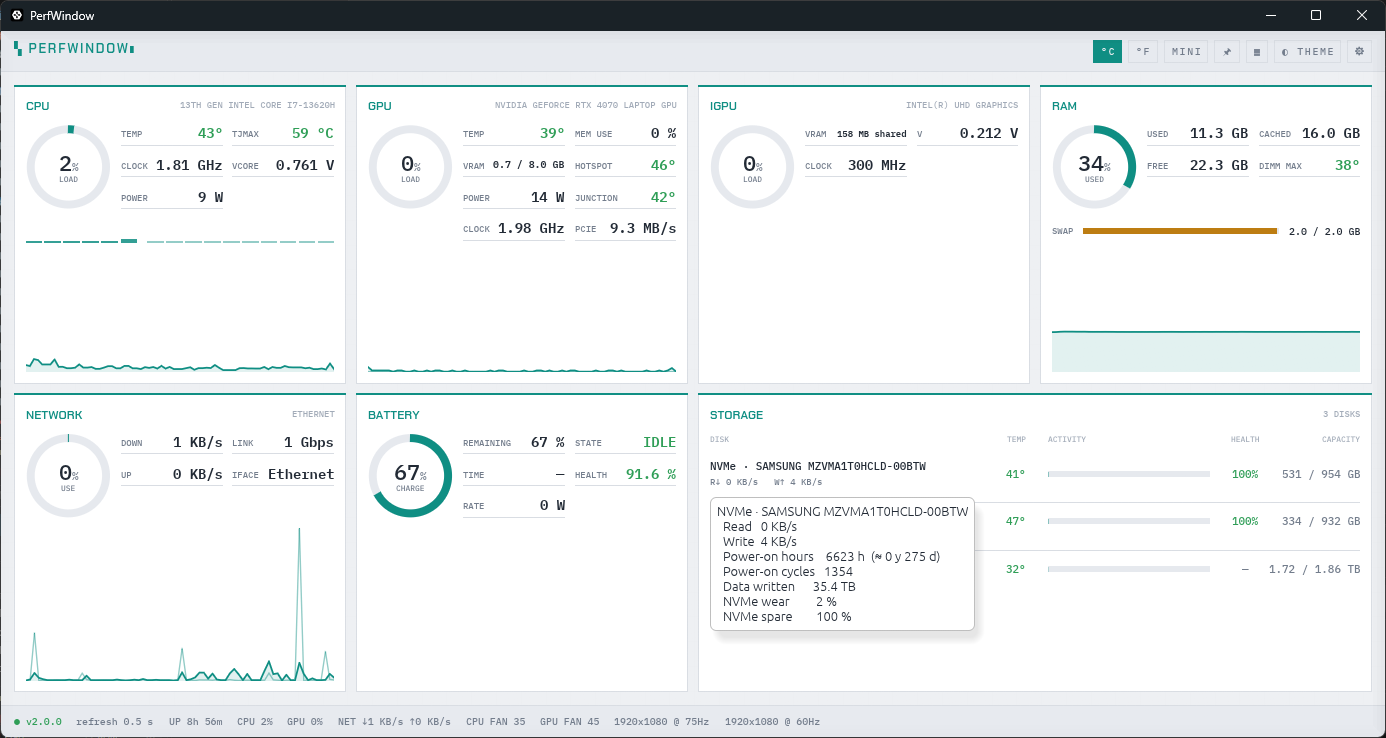Viewport: 1386px width, 738px height.
Task: Click the refresh 0.5 s status entry
Action: 115,721
